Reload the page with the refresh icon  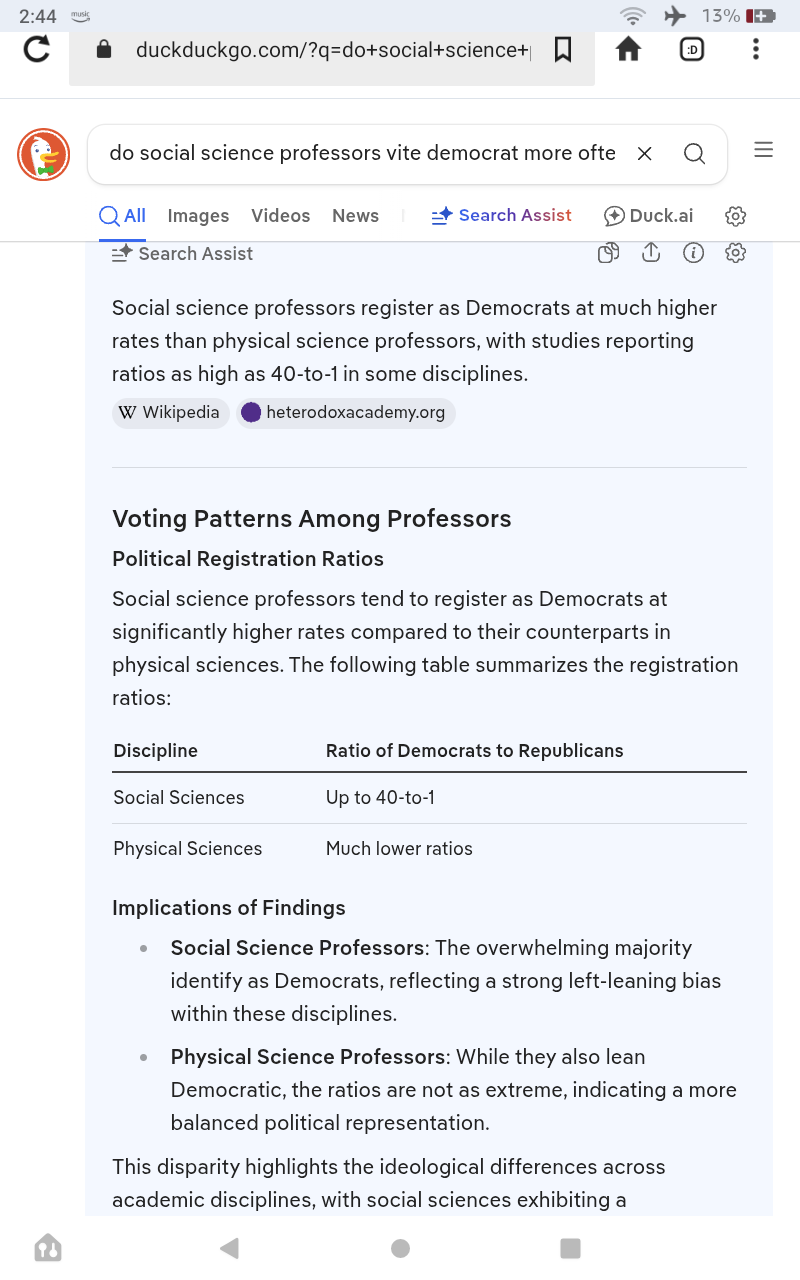(x=37, y=49)
